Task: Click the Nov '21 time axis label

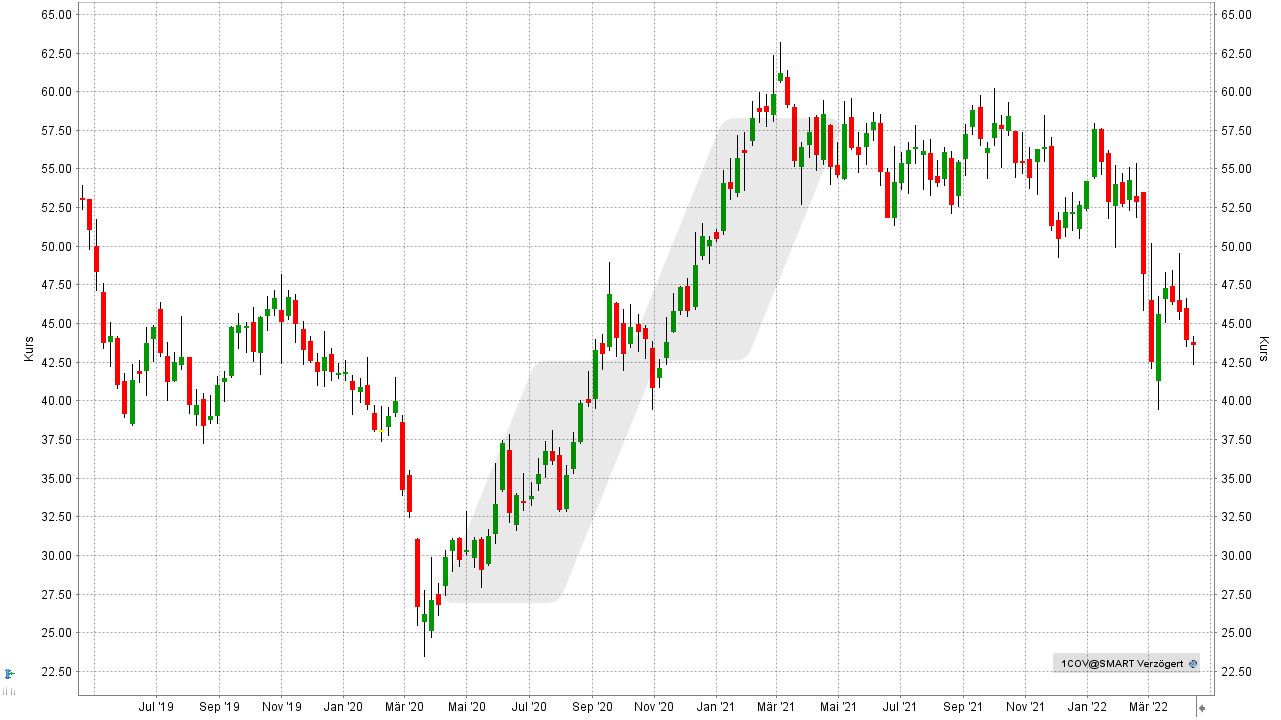Action: coord(1025,707)
